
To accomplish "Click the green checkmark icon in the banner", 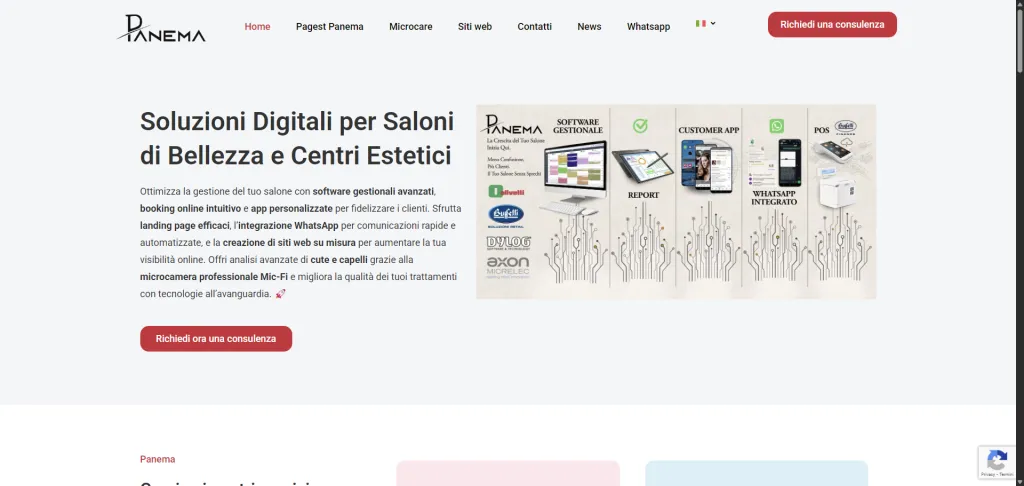I will 640,126.
